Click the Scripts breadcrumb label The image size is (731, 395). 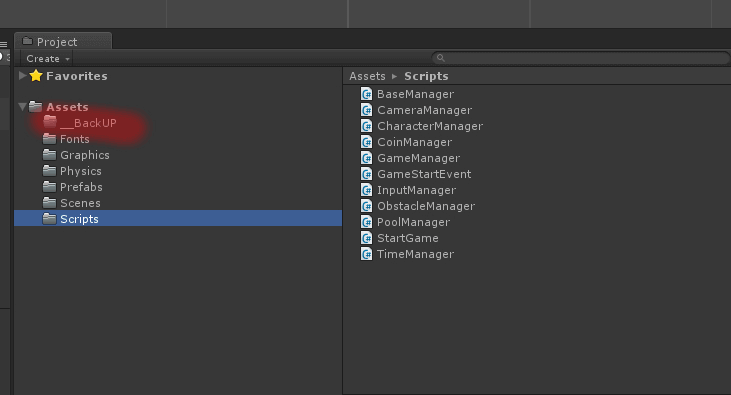point(426,76)
